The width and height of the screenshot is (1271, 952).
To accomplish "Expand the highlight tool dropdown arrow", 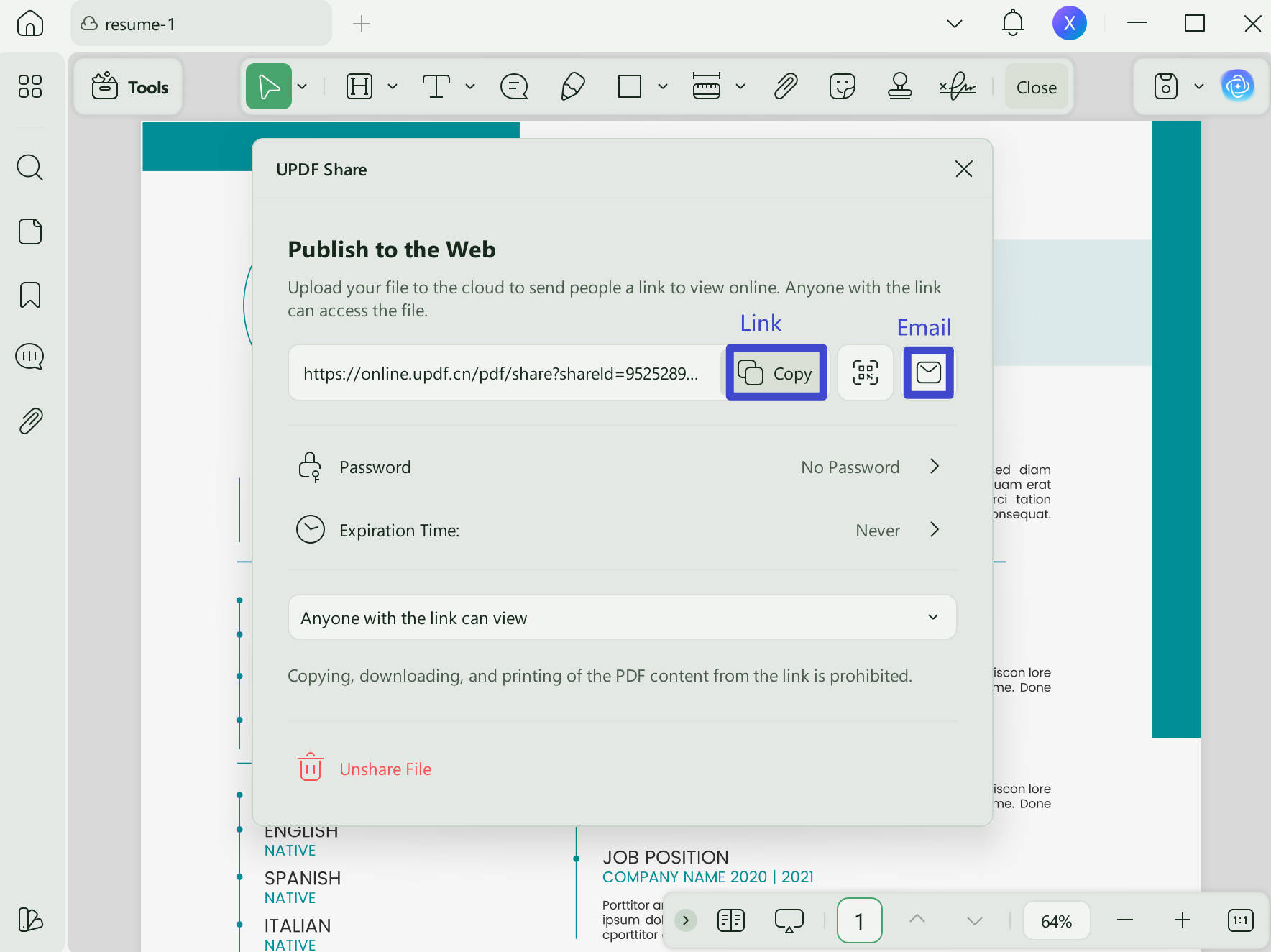I will pyautogui.click(x=393, y=87).
